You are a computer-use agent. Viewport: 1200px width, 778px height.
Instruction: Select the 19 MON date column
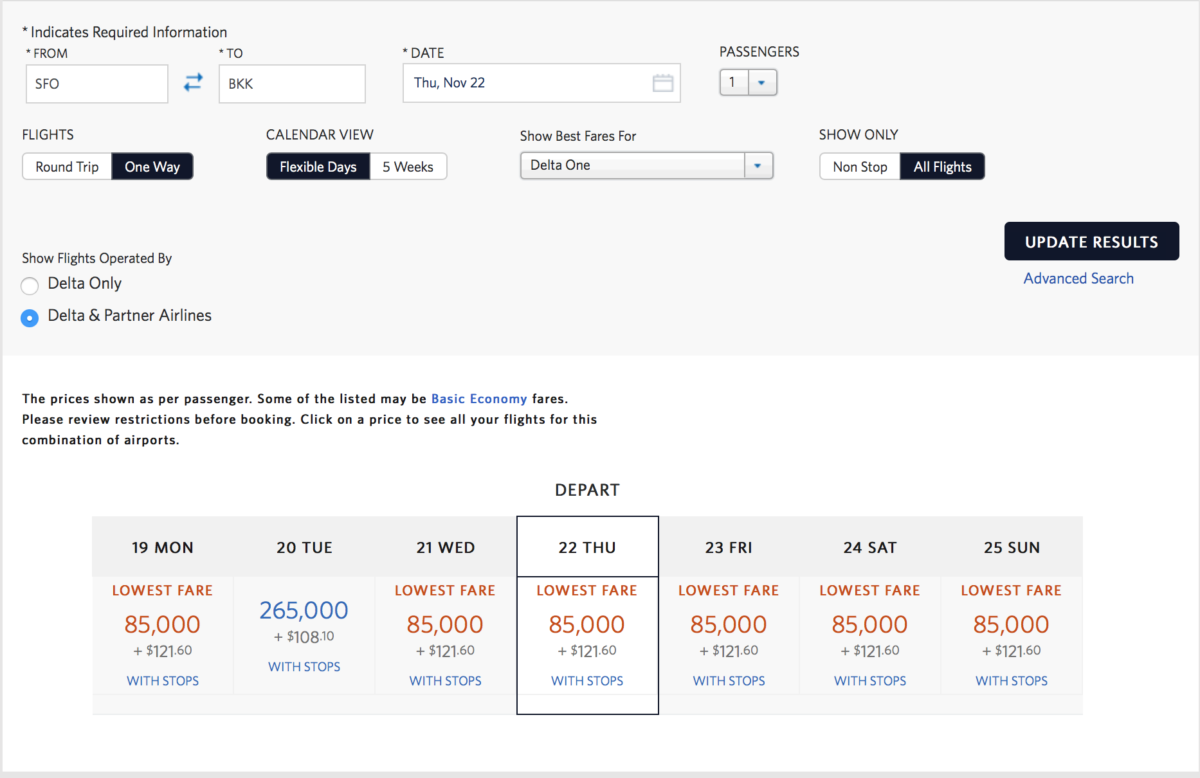pyautogui.click(x=163, y=548)
